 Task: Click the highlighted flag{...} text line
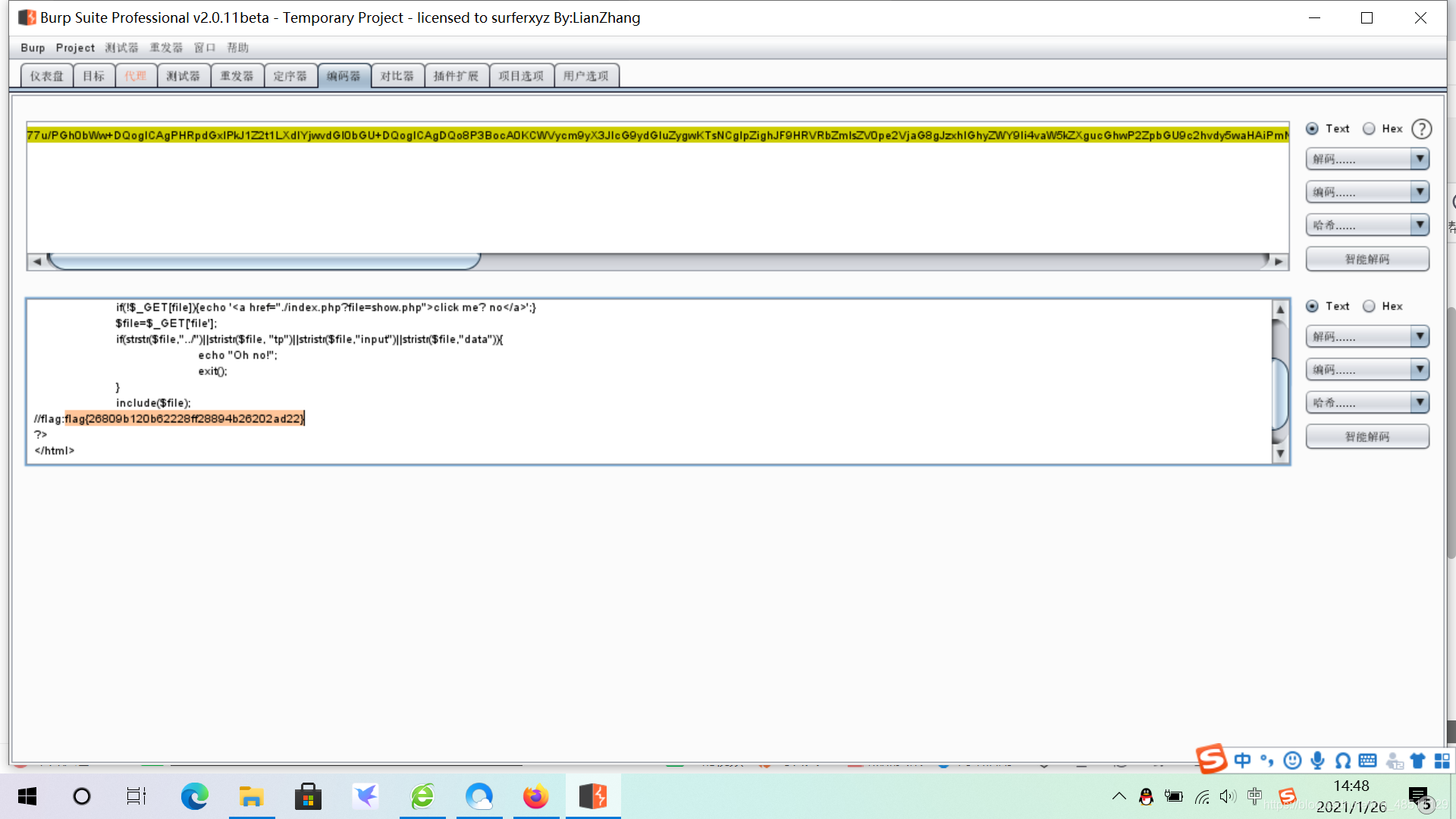[184, 419]
